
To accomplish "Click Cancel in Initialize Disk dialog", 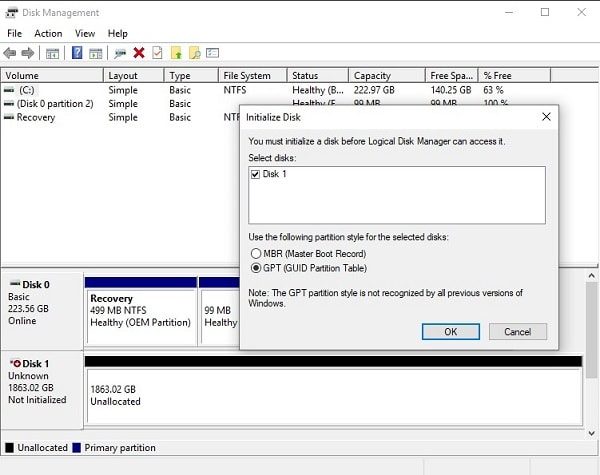I will click(517, 331).
